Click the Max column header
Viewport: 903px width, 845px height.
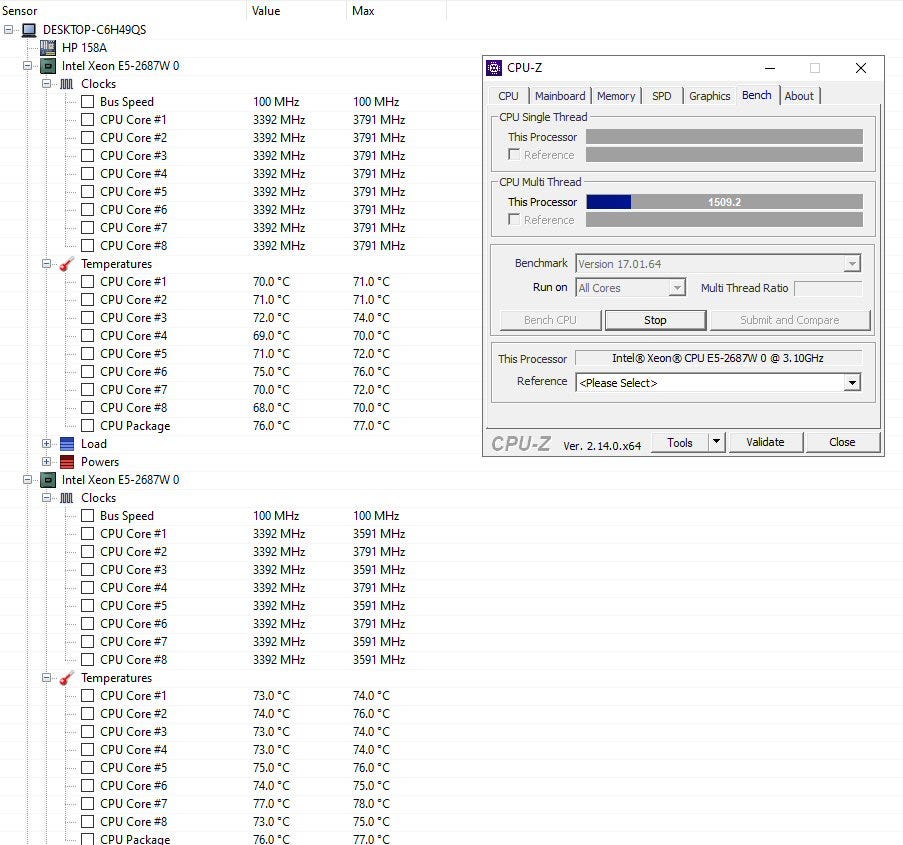click(x=397, y=10)
